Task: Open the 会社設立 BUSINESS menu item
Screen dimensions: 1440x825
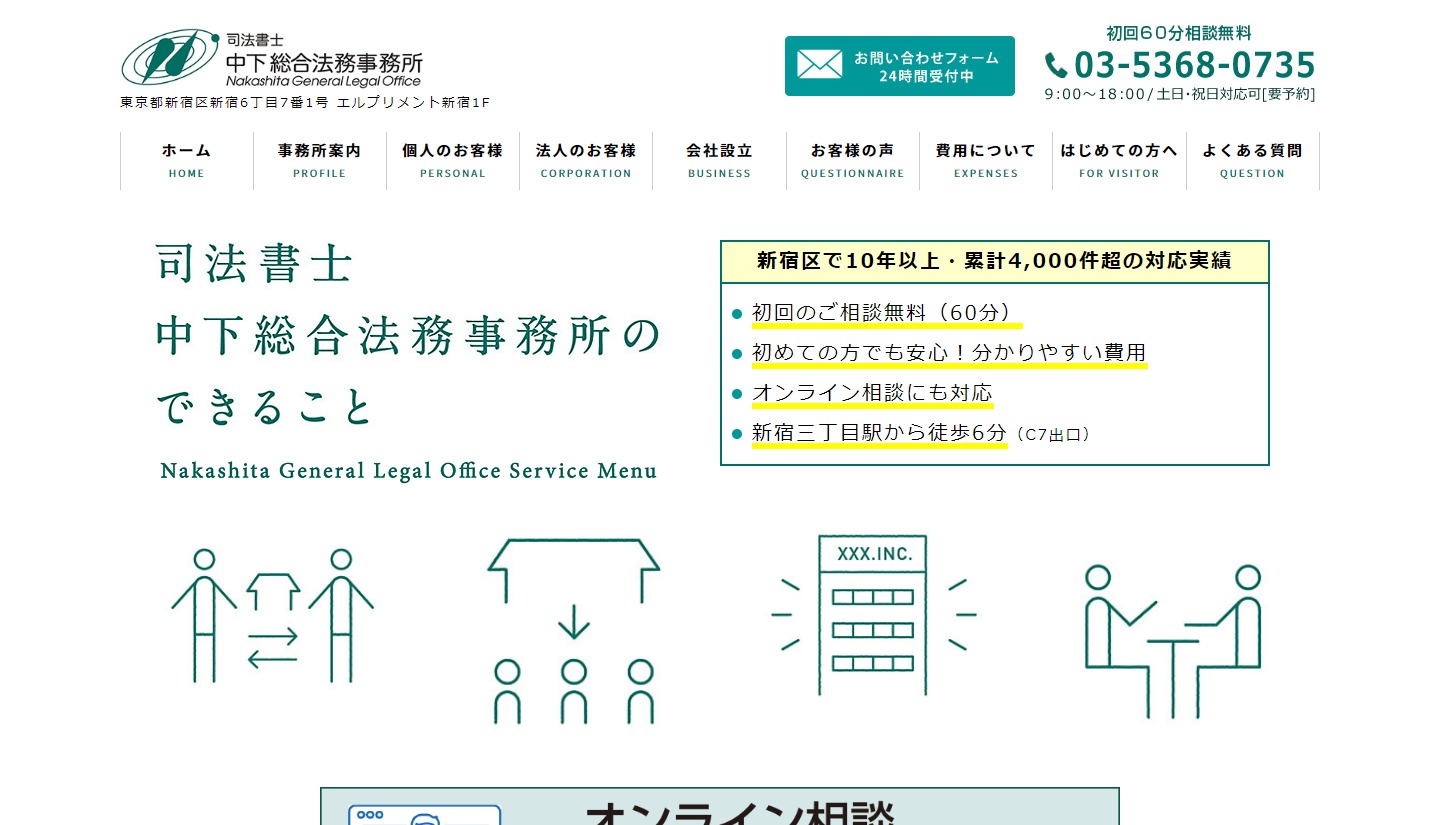Action: 719,160
